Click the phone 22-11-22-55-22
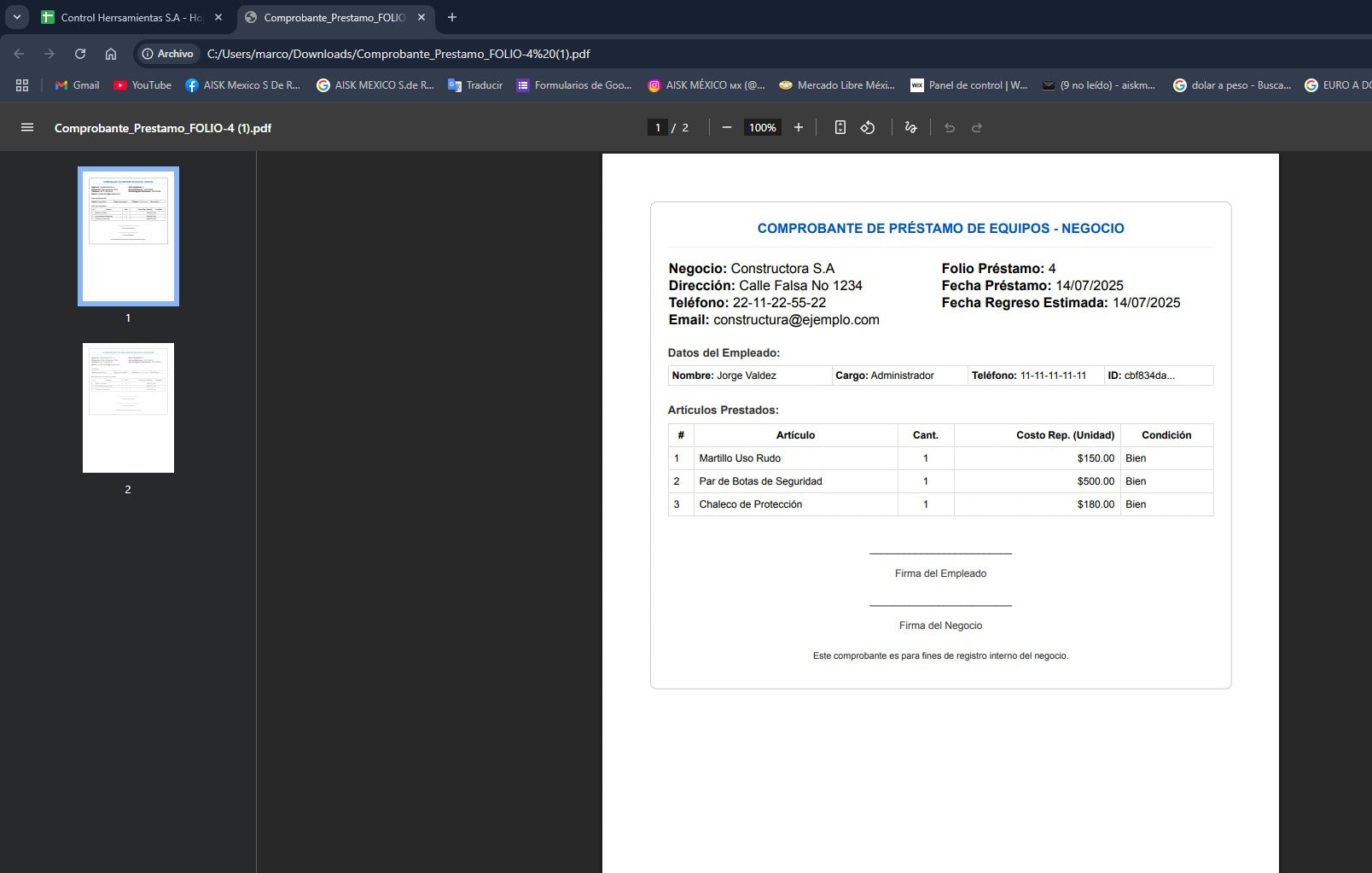1372x873 pixels. 779,302
